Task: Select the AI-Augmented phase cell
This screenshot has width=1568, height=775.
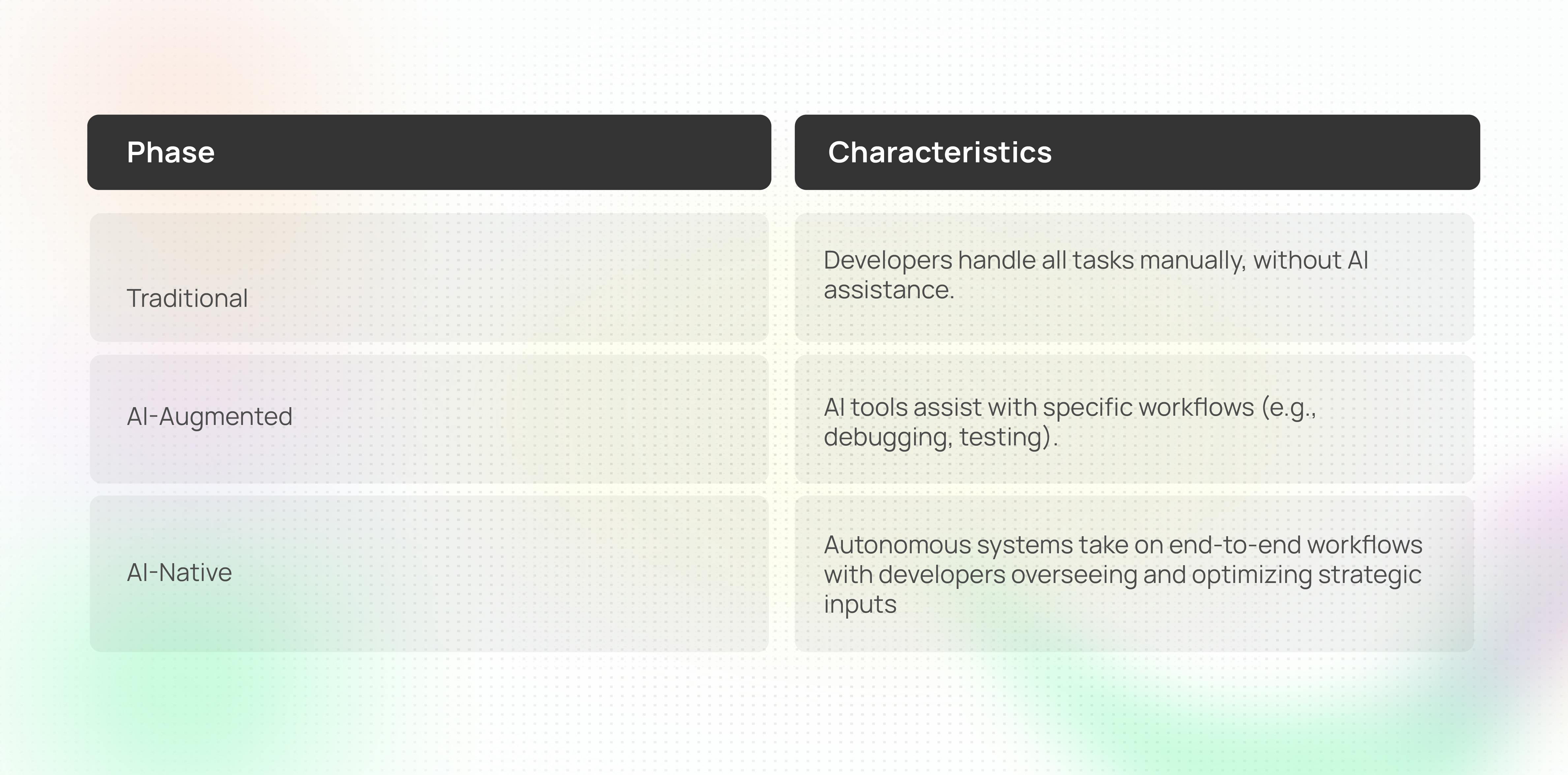Action: coord(209,416)
